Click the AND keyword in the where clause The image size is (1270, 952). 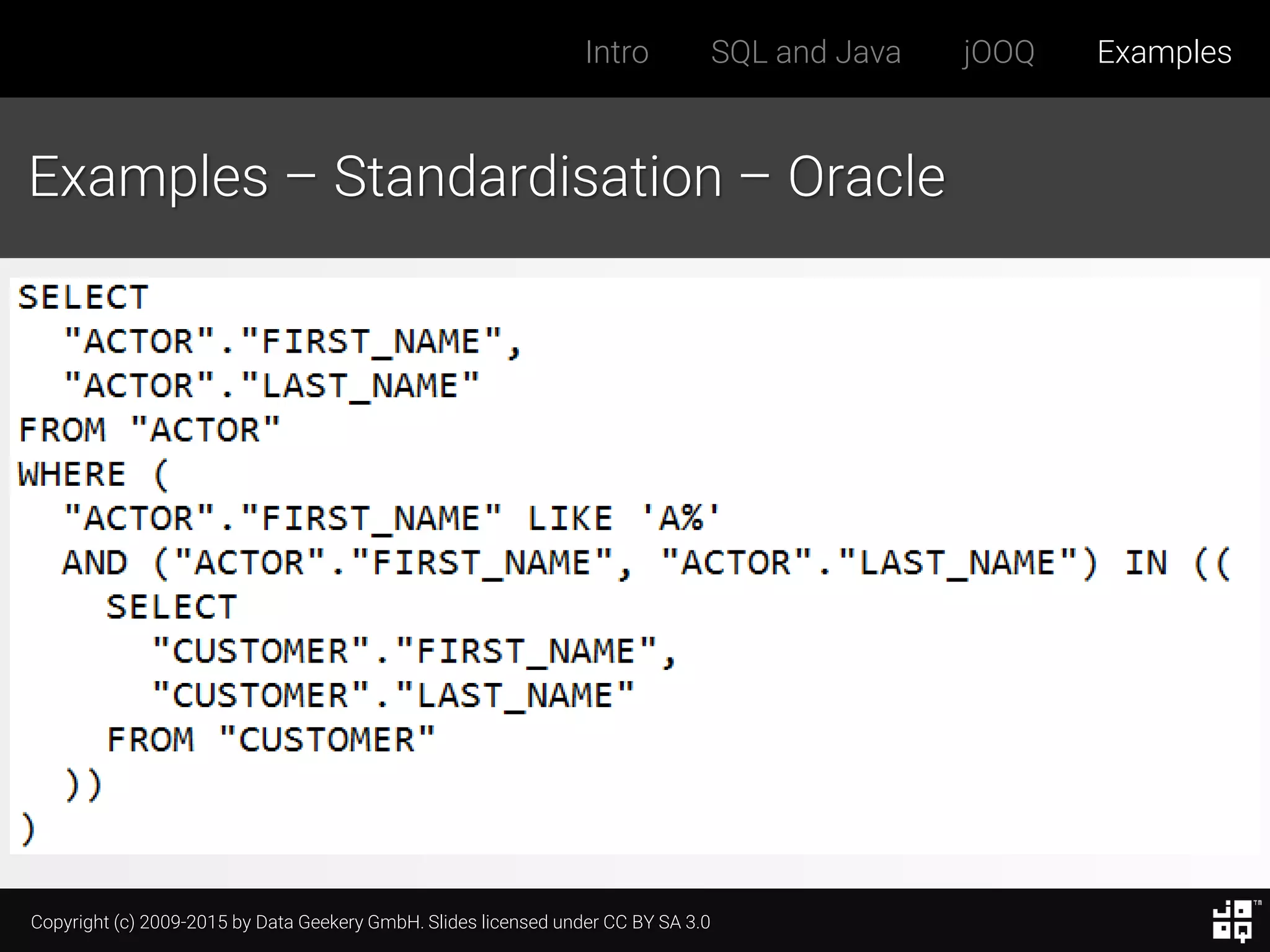coord(95,563)
